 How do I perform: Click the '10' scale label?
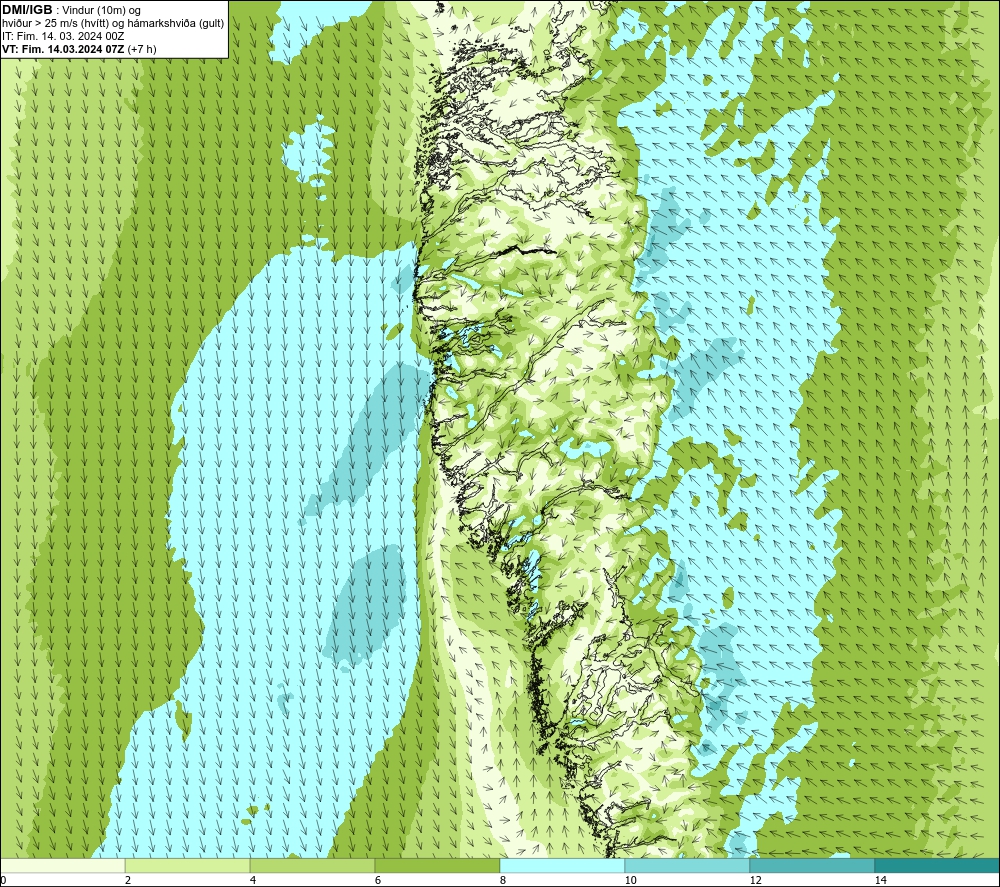(630, 880)
